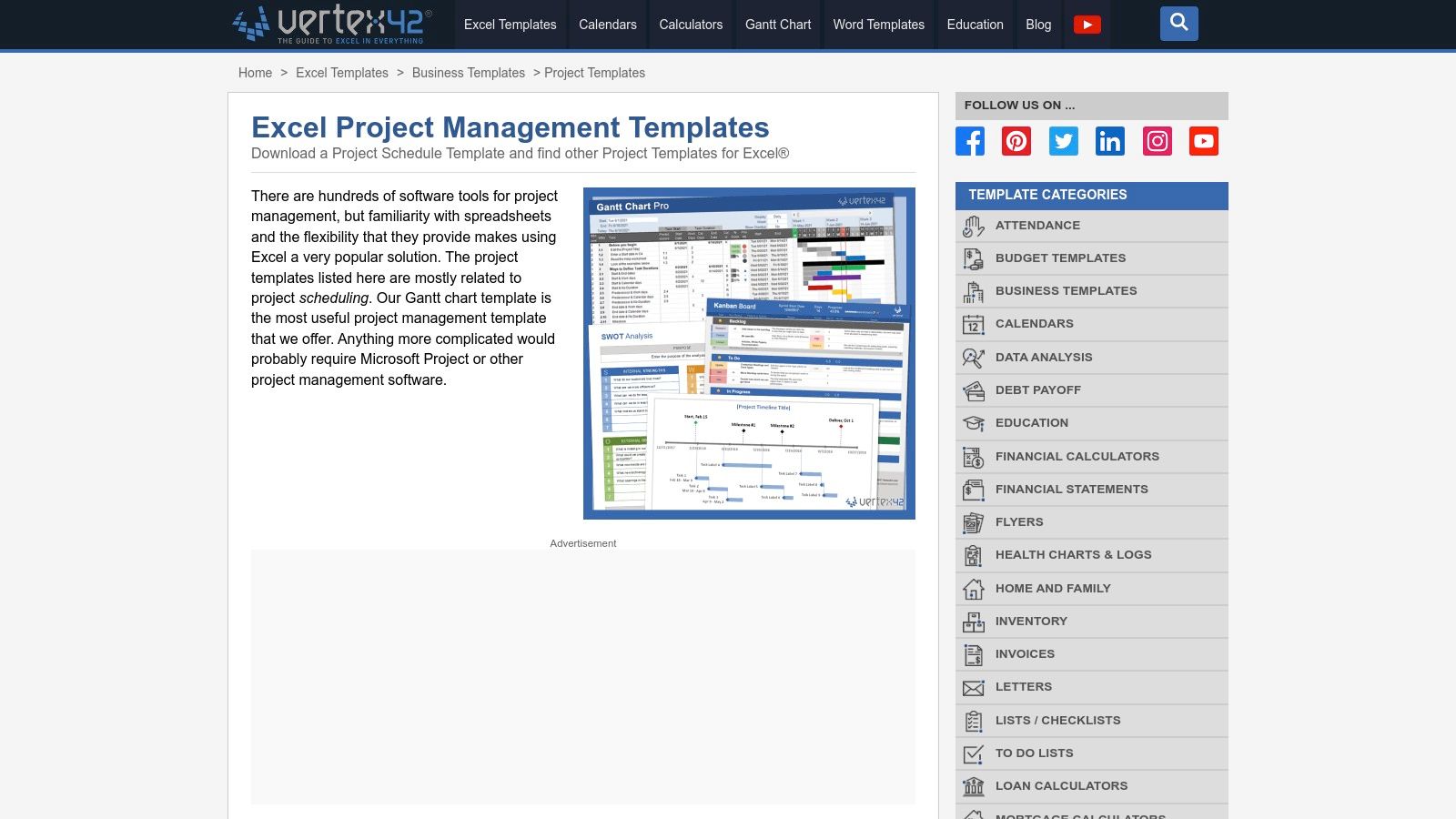Click the Budget Templates category icon

974,258
